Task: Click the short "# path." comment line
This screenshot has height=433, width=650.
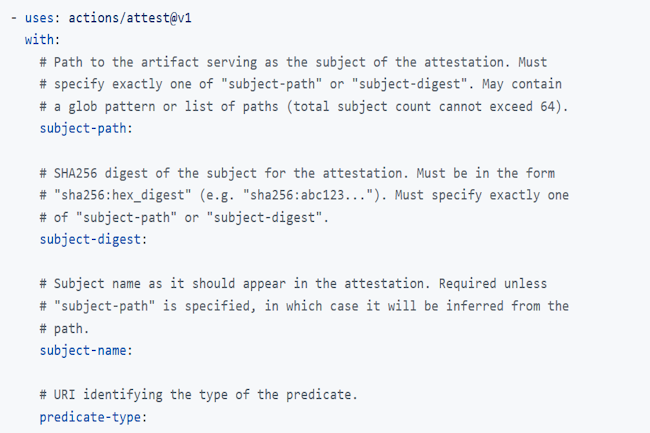Action: 65,327
